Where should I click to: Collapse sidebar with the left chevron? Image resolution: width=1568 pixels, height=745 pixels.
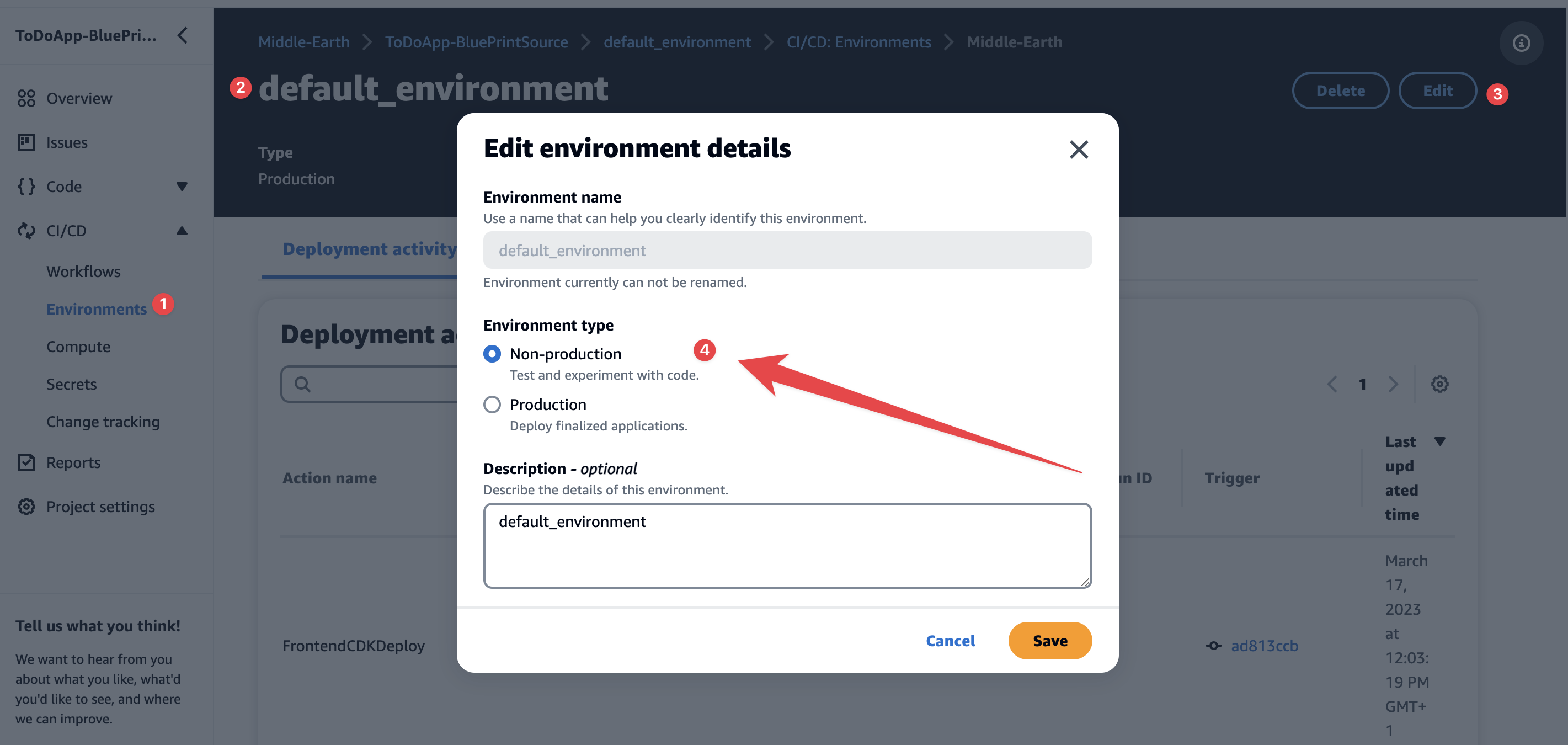click(183, 35)
